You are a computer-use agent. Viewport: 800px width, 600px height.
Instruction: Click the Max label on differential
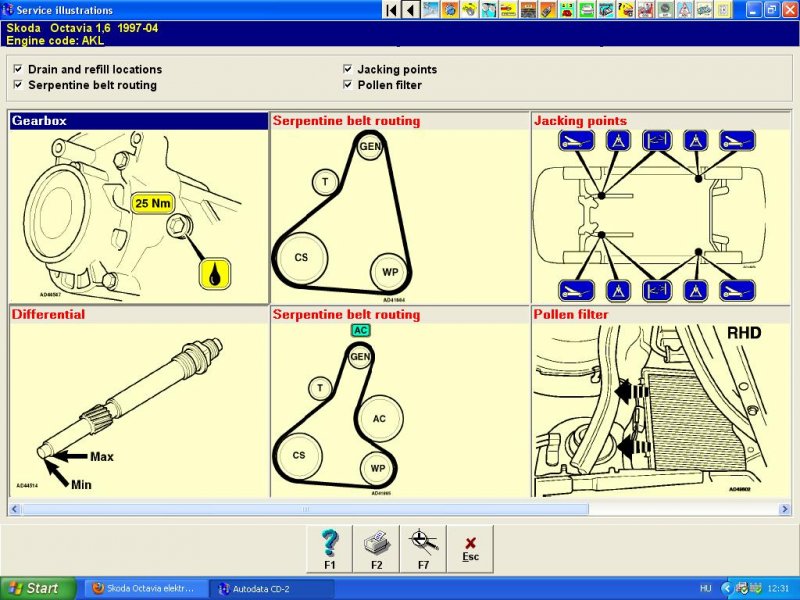click(102, 457)
